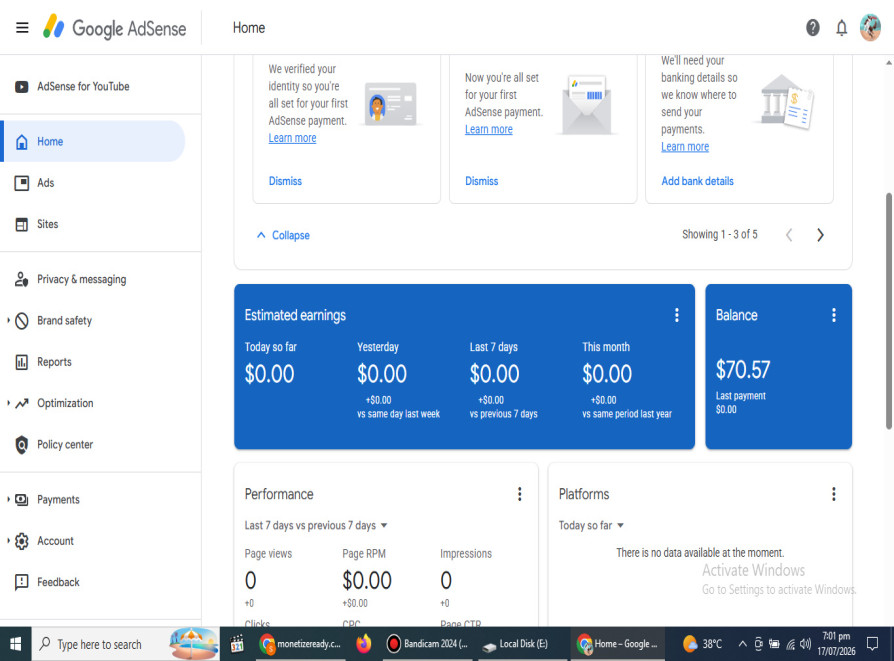Image resolution: width=894 pixels, height=661 pixels.
Task: Open the account profile avatar
Action: click(870, 27)
